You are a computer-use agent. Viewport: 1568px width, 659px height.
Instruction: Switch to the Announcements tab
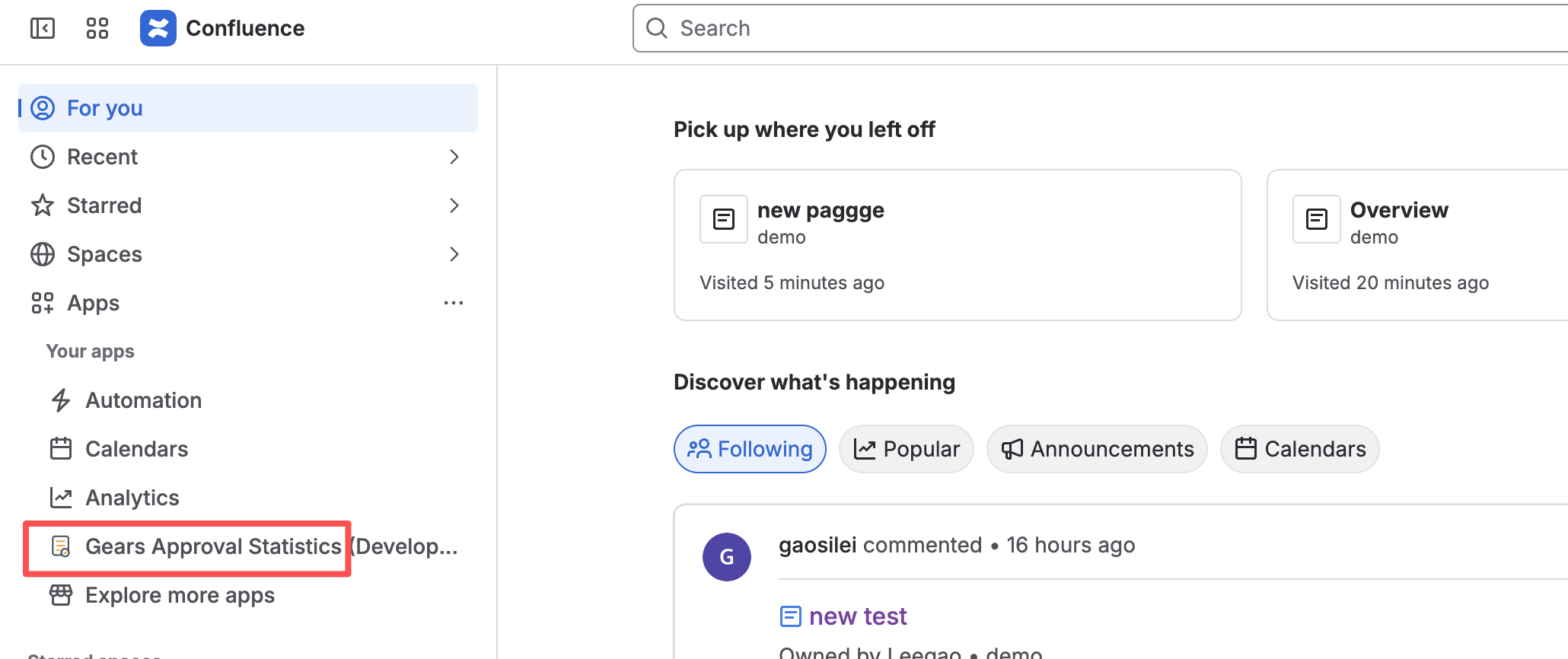pyautogui.click(x=1097, y=449)
